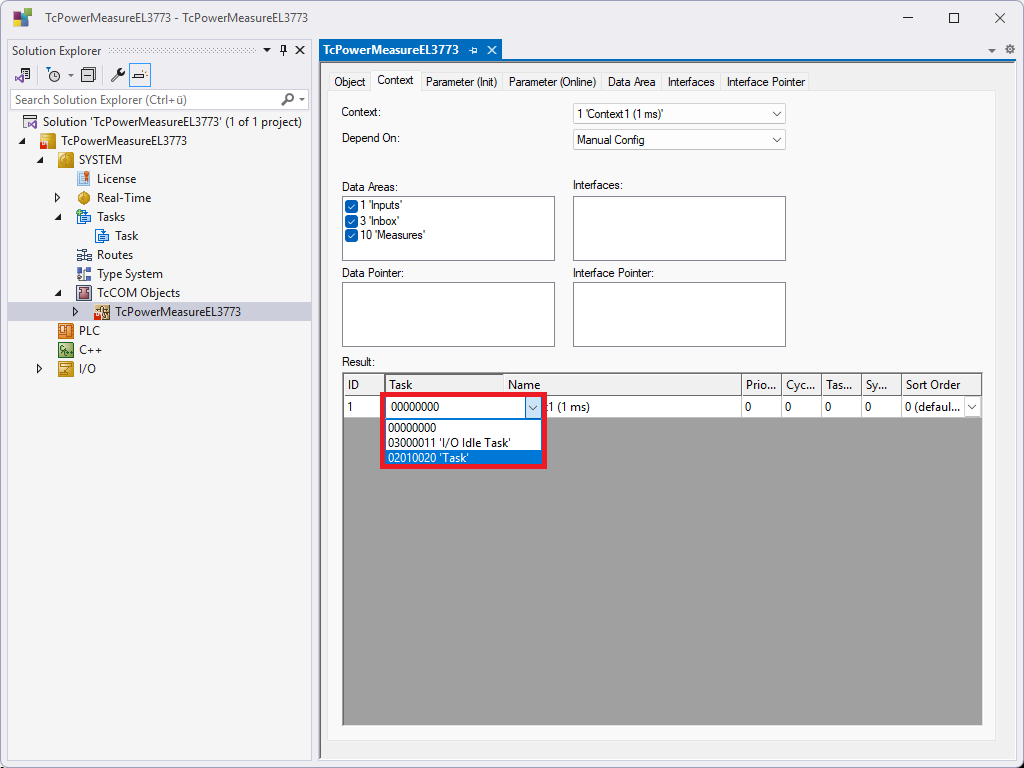This screenshot has height=768, width=1024.
Task: Click the SYSTEM node icon
Action: pos(65,159)
